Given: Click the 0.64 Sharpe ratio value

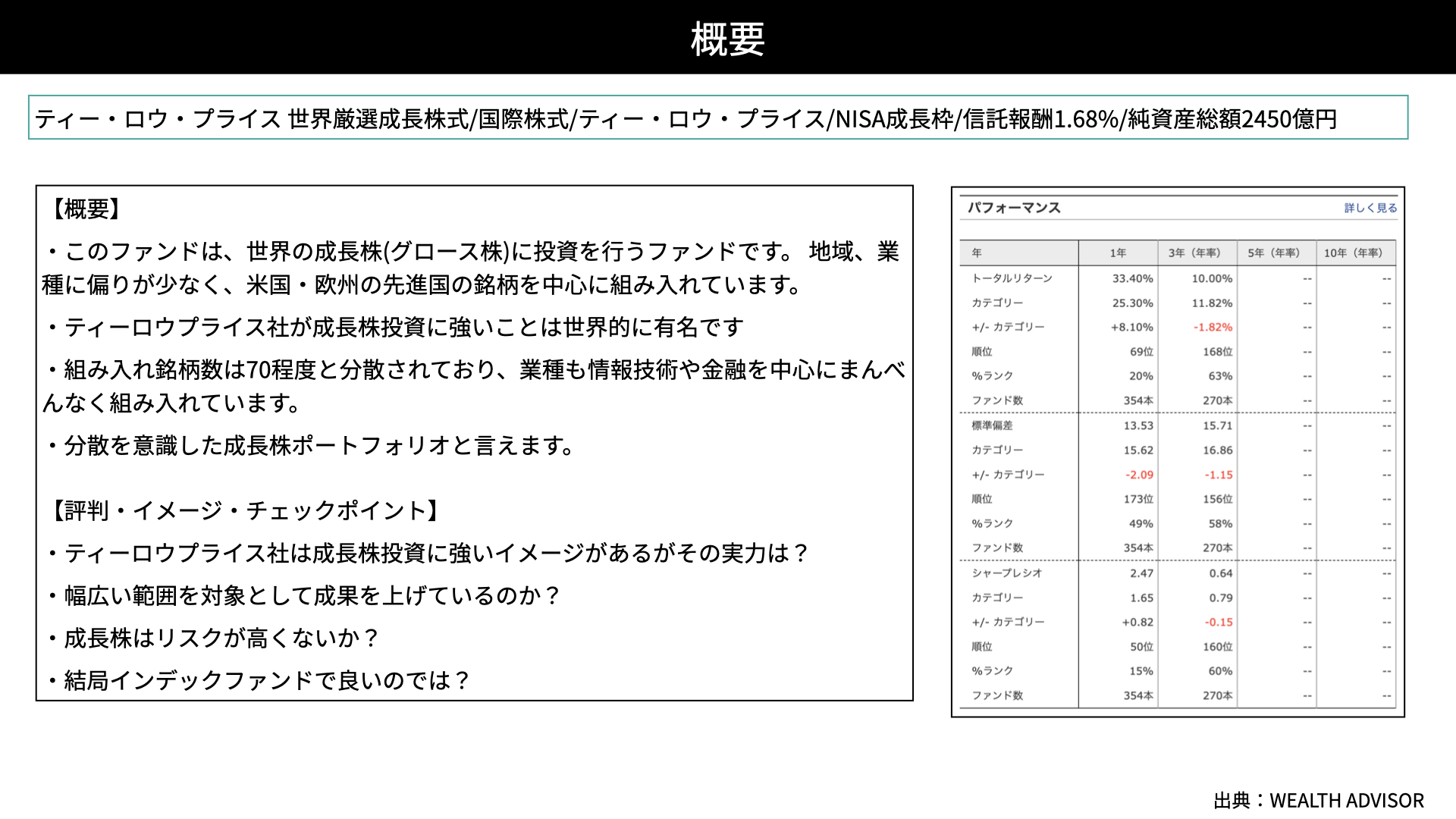Looking at the screenshot, I should [1221, 573].
